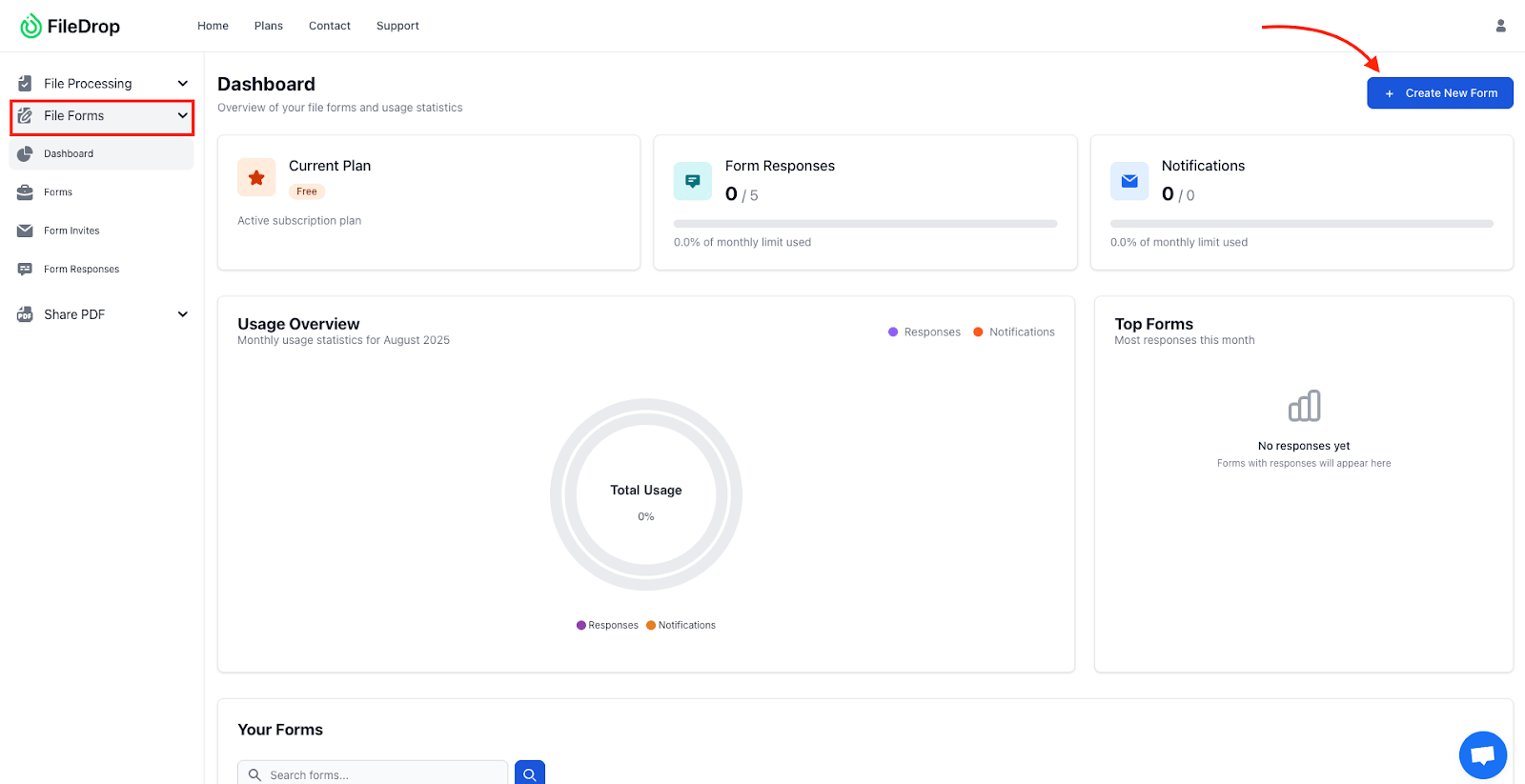
Task: Click the Dashboard page heading
Action: click(x=266, y=85)
